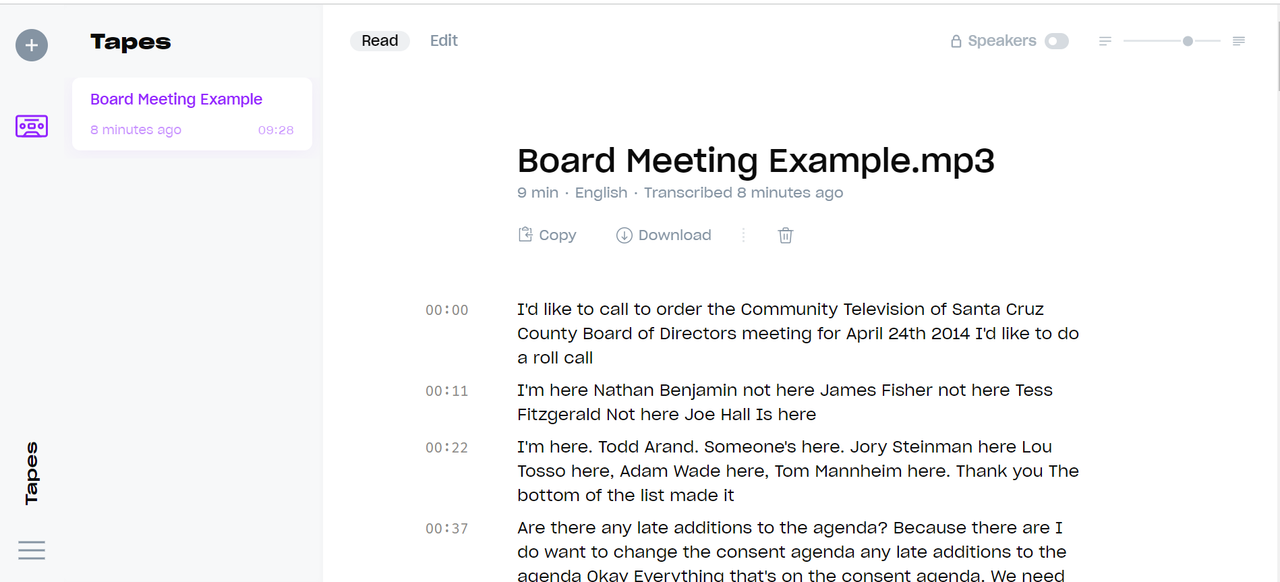Click the clipboard Copy icon
Image resolution: width=1280 pixels, height=582 pixels.
click(x=525, y=235)
